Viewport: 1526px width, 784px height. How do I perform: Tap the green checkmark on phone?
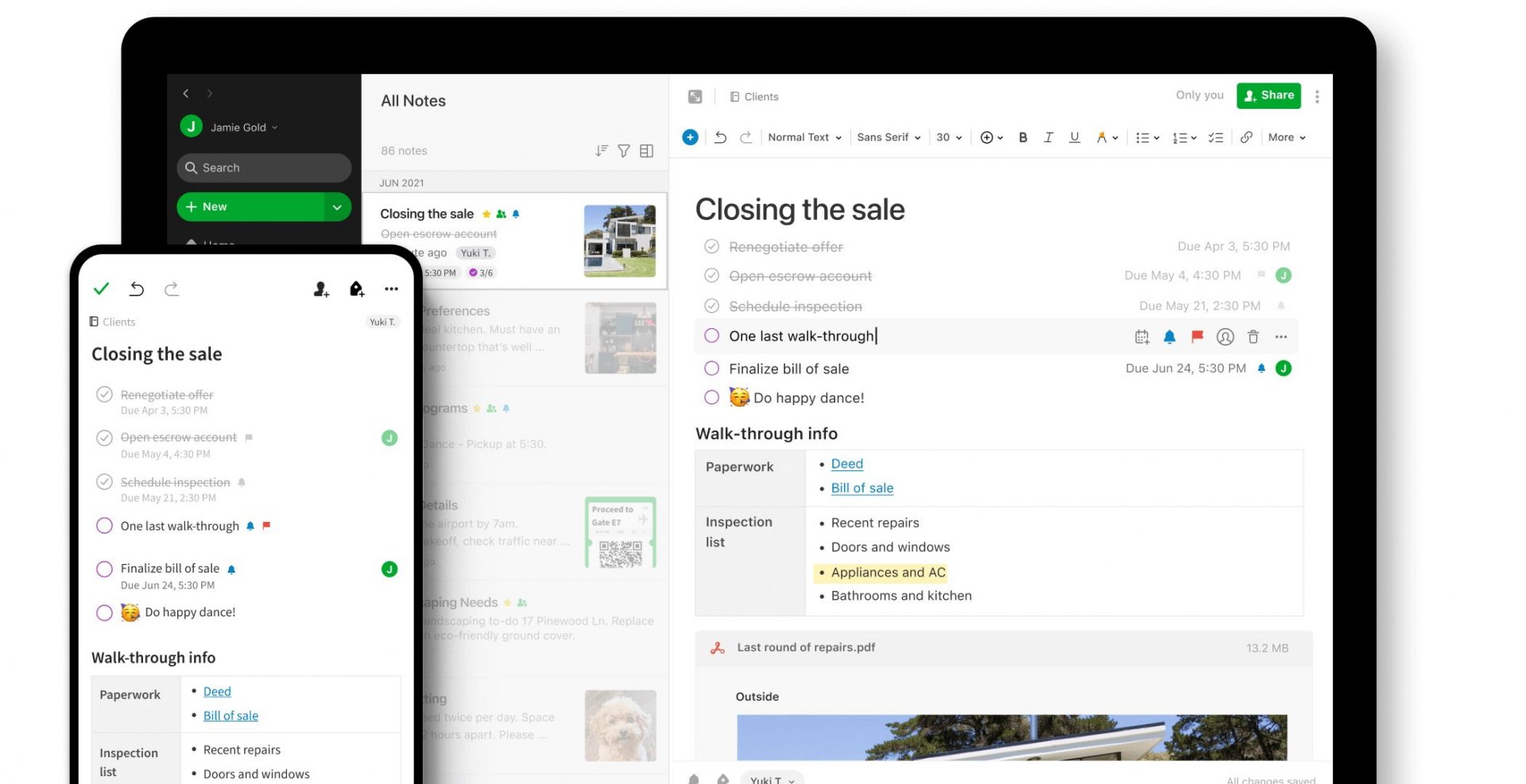pyautogui.click(x=101, y=288)
